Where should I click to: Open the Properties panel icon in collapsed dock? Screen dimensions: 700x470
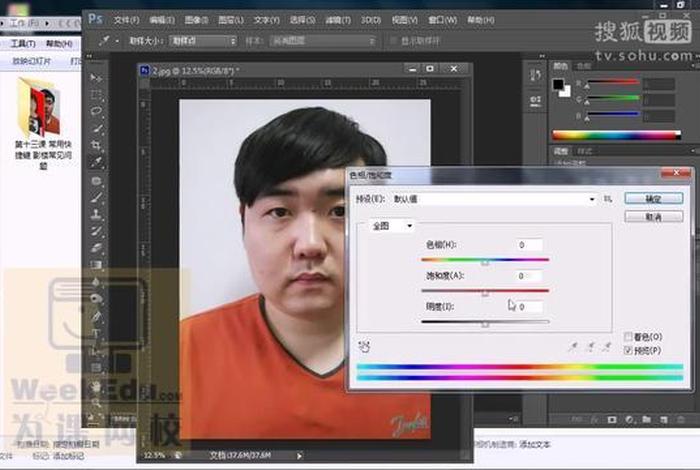535,101
